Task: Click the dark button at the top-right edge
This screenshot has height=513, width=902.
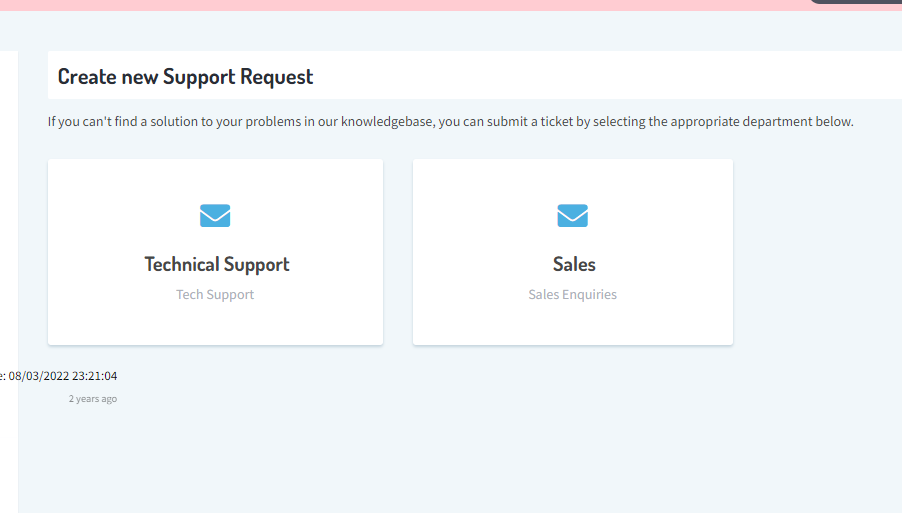Action: tap(855, 2)
